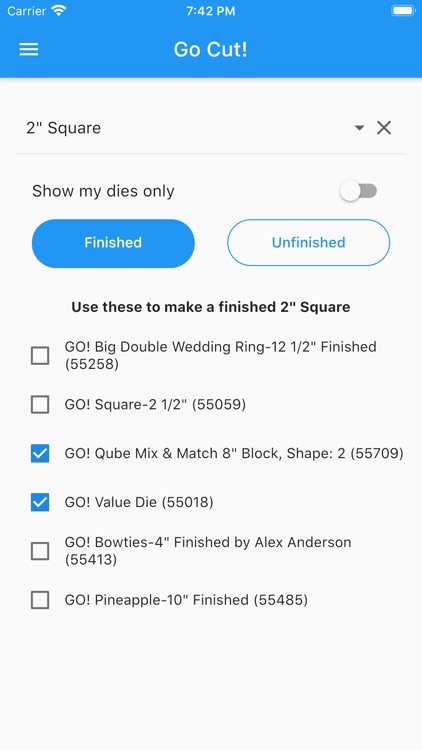Tap the Show my dies only label
Image resolution: width=422 pixels, height=750 pixels.
(x=103, y=191)
